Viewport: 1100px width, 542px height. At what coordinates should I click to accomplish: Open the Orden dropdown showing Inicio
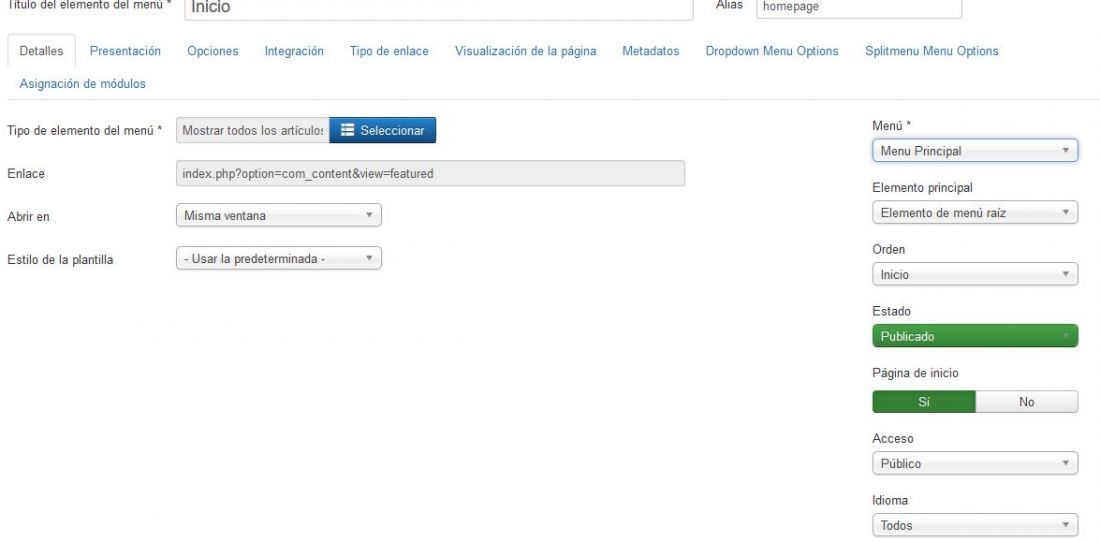pyautogui.click(x=975, y=274)
